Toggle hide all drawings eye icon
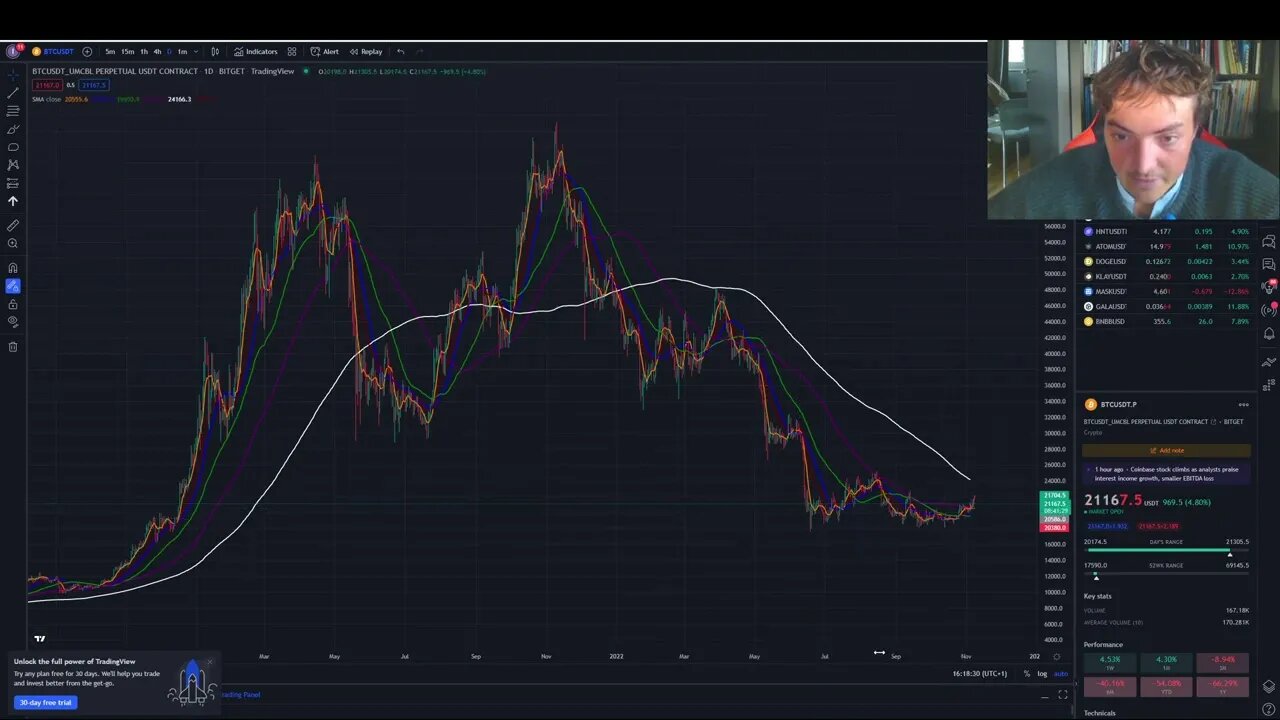 (x=13, y=321)
